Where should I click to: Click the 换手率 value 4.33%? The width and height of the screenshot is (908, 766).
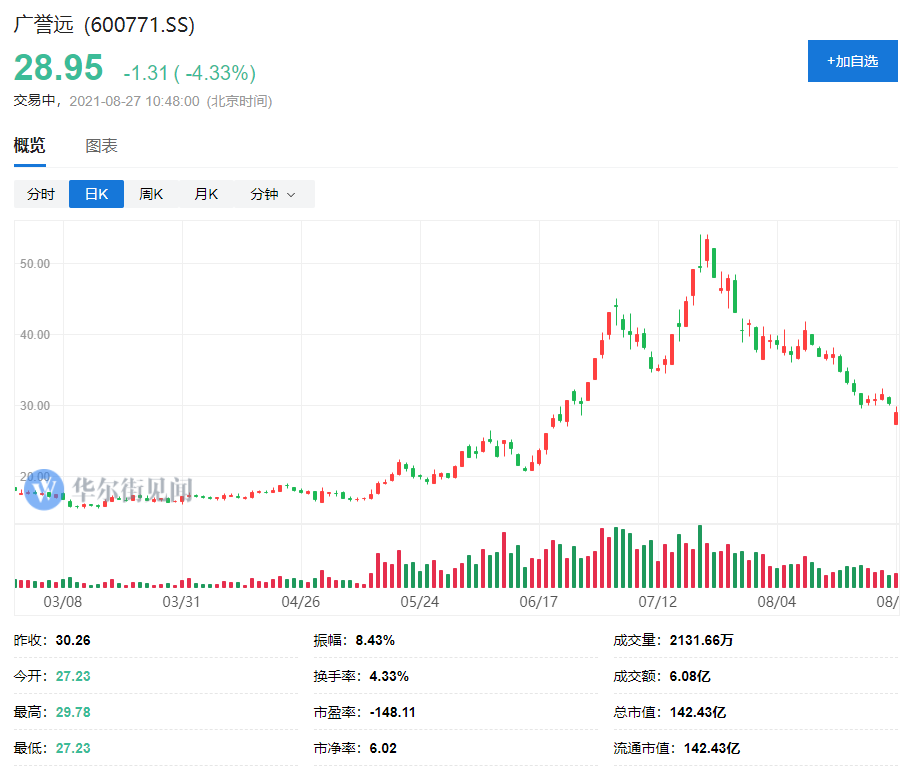coord(389,676)
